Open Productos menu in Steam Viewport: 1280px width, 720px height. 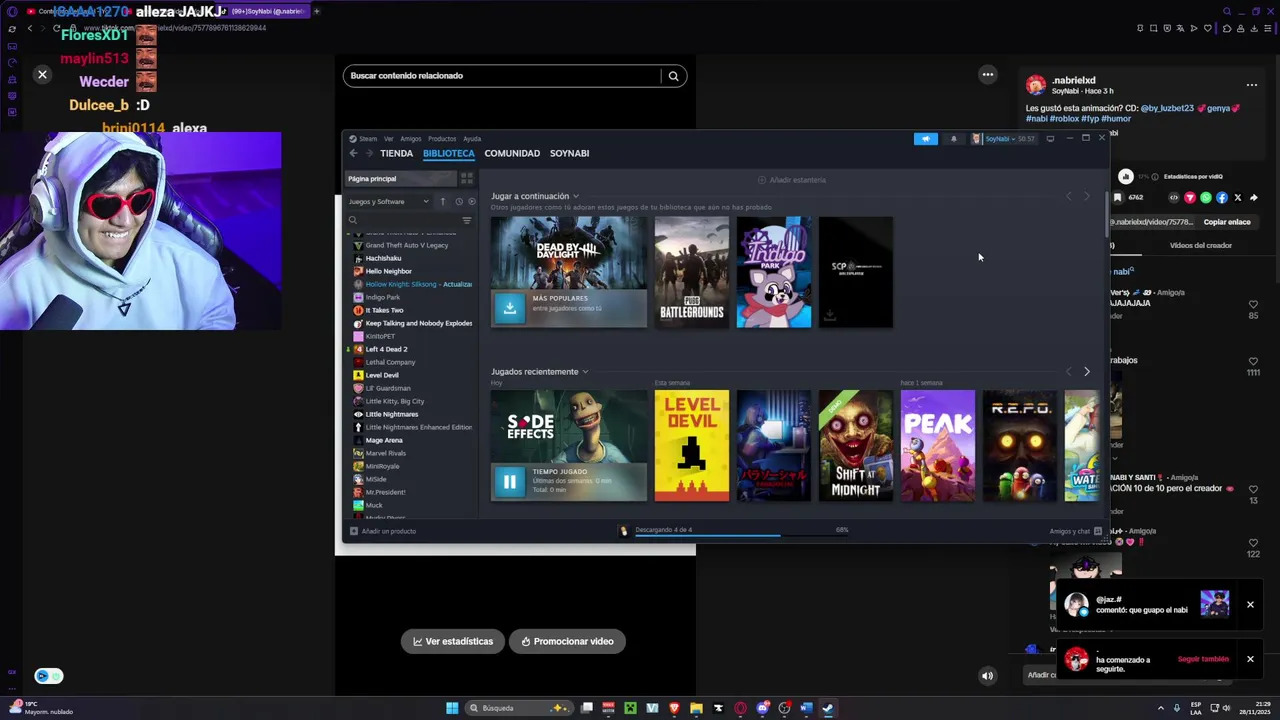pos(442,139)
